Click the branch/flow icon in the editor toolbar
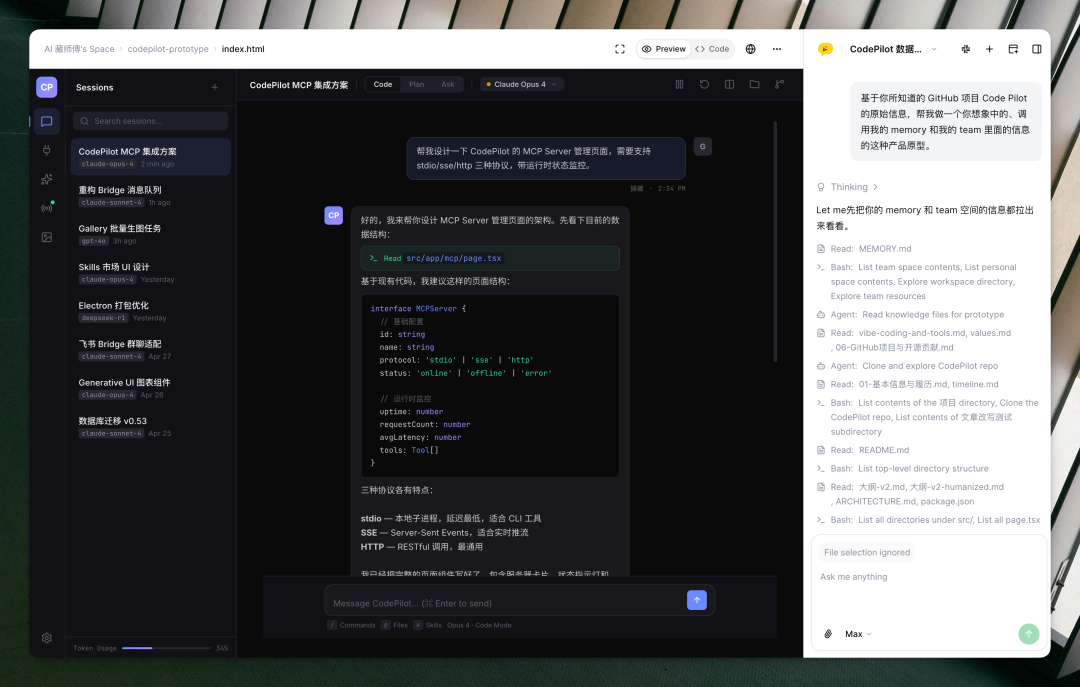This screenshot has width=1080, height=687. [x=777, y=84]
